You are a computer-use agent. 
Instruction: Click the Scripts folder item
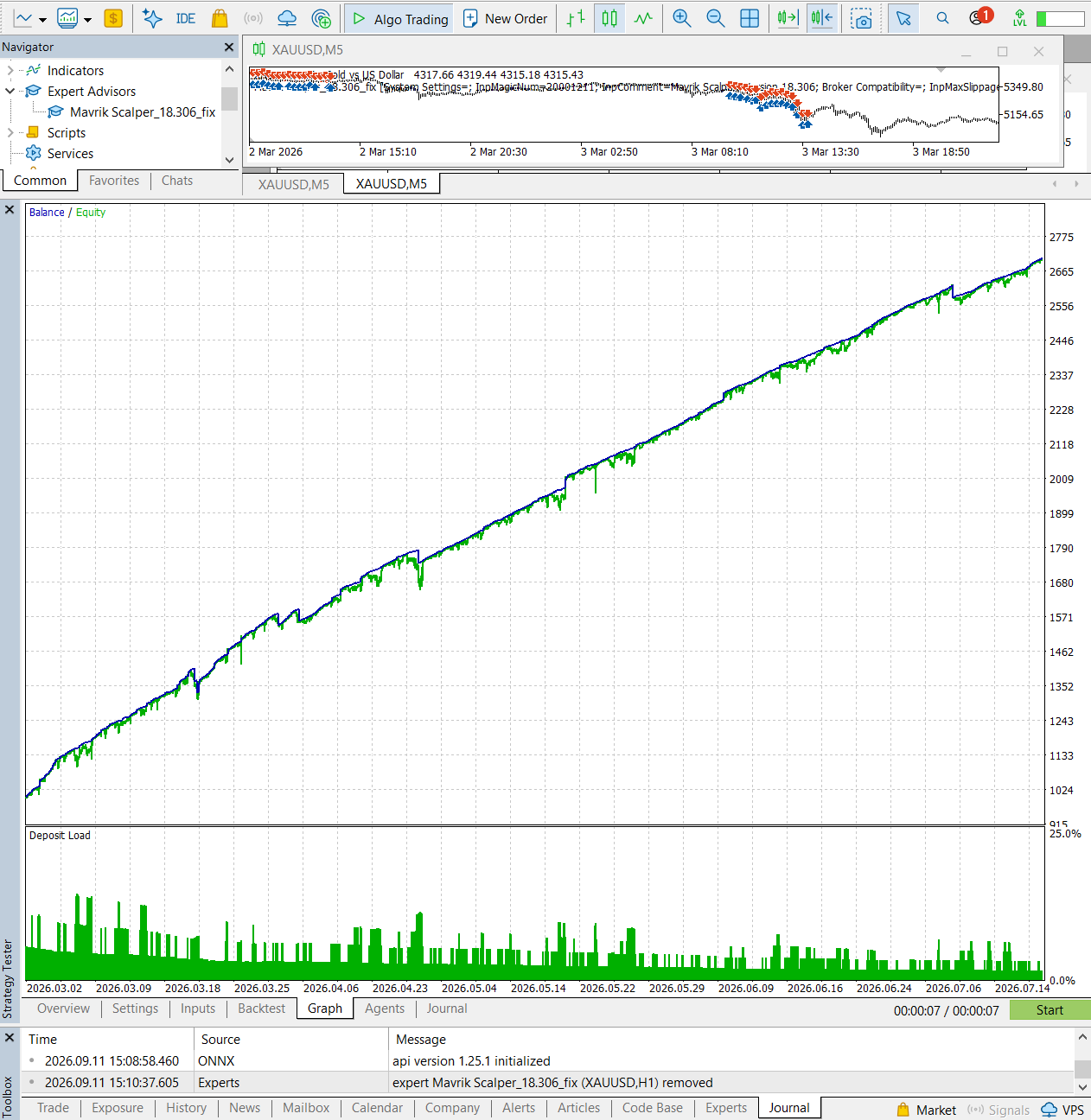click(66, 133)
